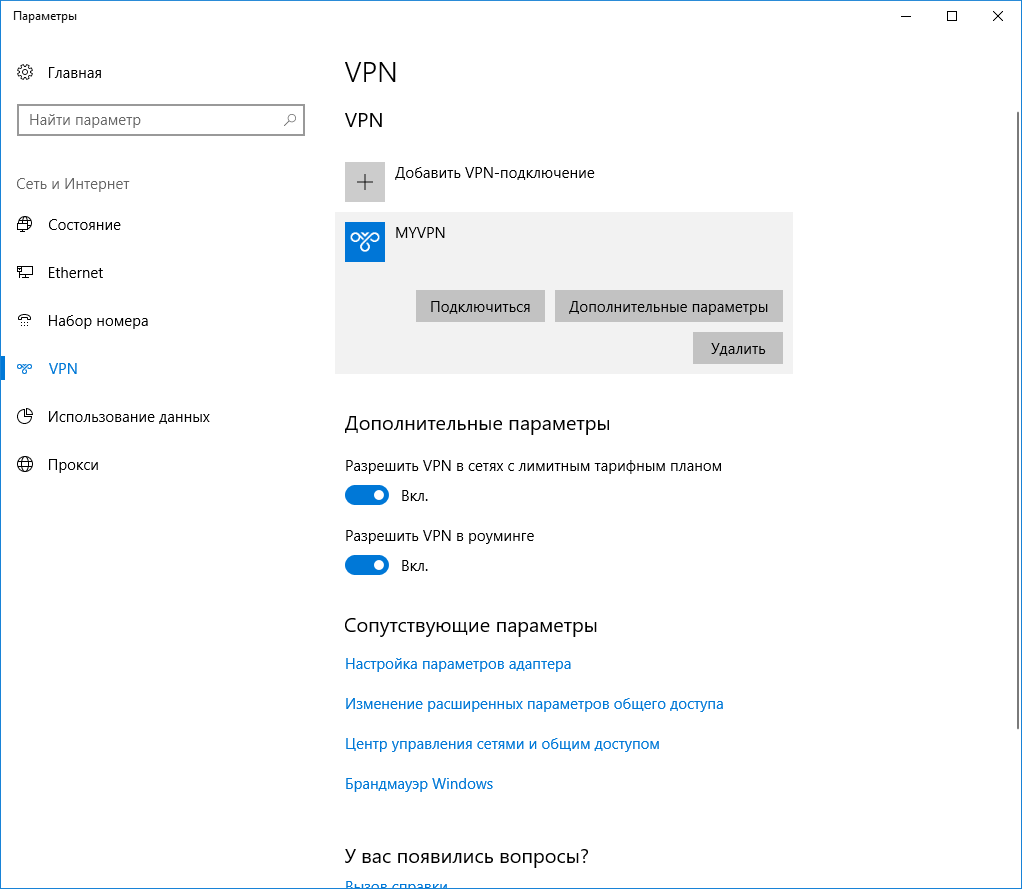Click the Прокси globe icon
Screen dimensions: 1022x889
click(x=25, y=464)
